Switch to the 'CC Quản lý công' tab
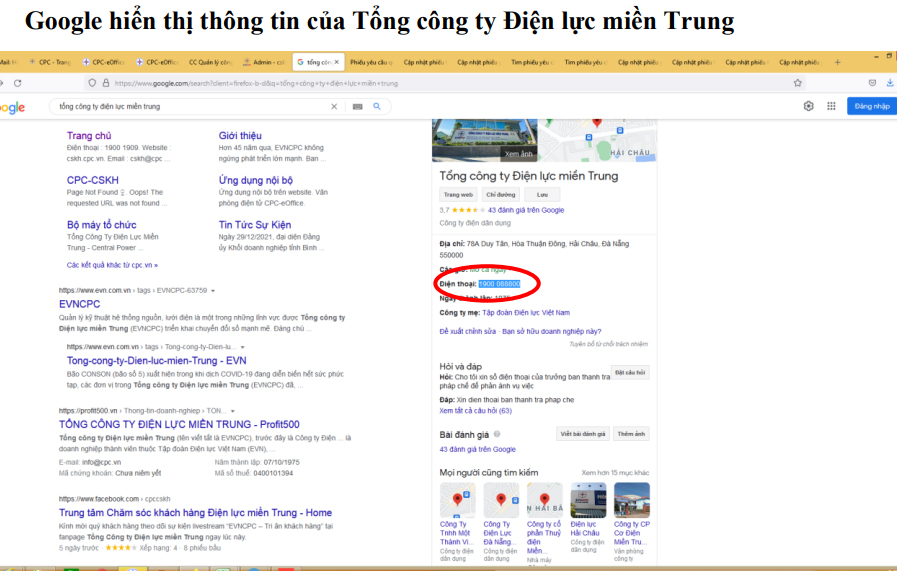 (211, 62)
